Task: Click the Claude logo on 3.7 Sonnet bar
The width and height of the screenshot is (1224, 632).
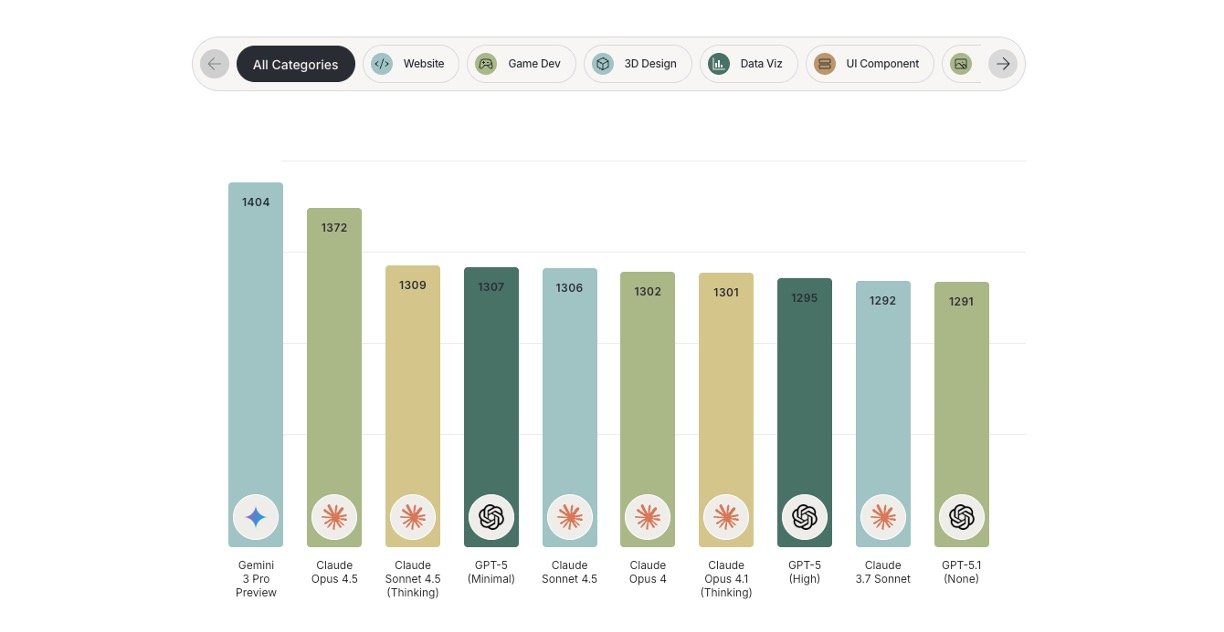Action: [883, 517]
